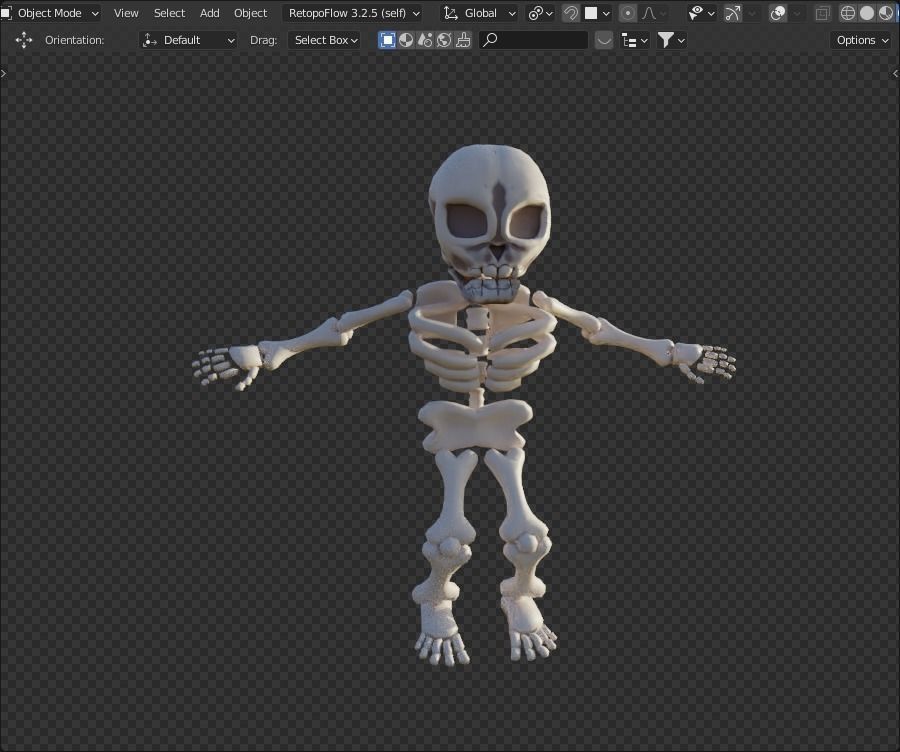Toggle viewport overlays visibility
Image resolution: width=900 pixels, height=752 pixels.
coord(777,13)
